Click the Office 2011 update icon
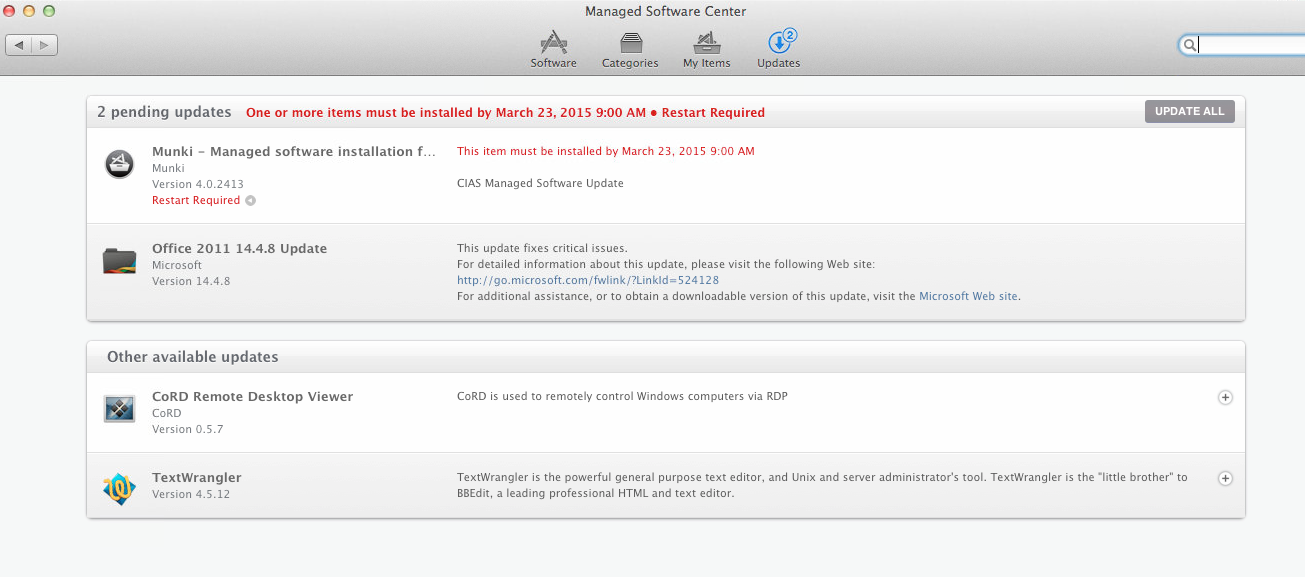1305x577 pixels. point(120,261)
